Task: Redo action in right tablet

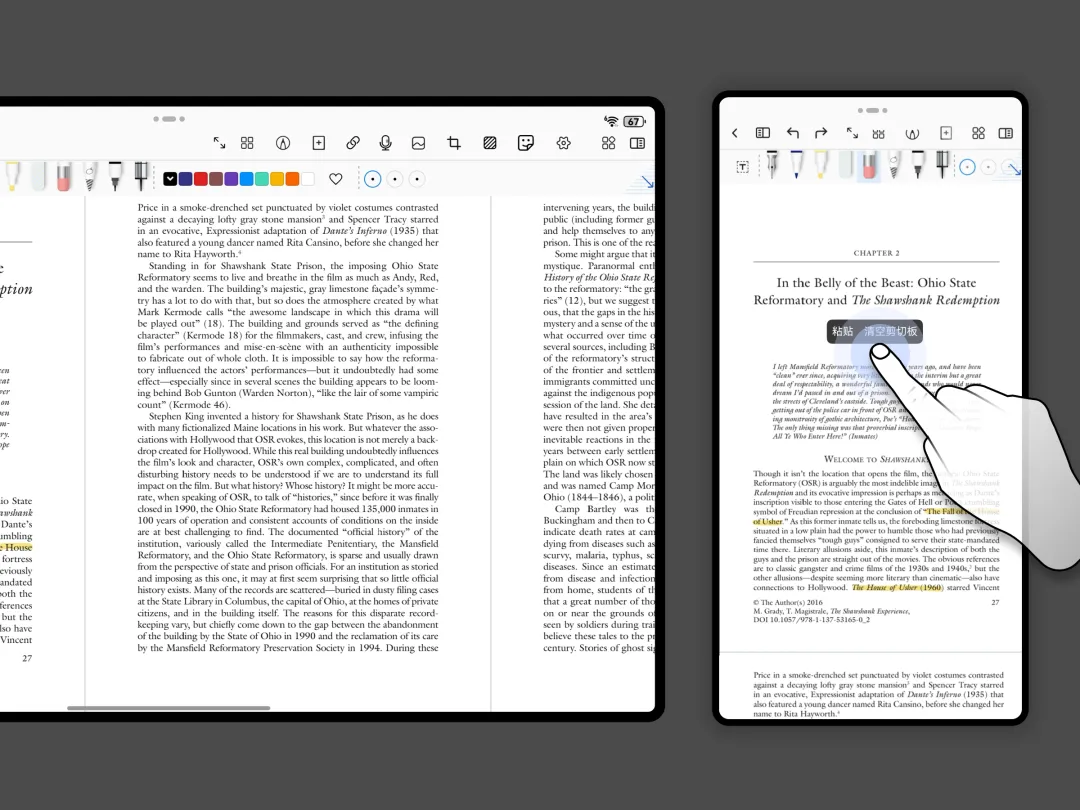Action: coord(821,133)
